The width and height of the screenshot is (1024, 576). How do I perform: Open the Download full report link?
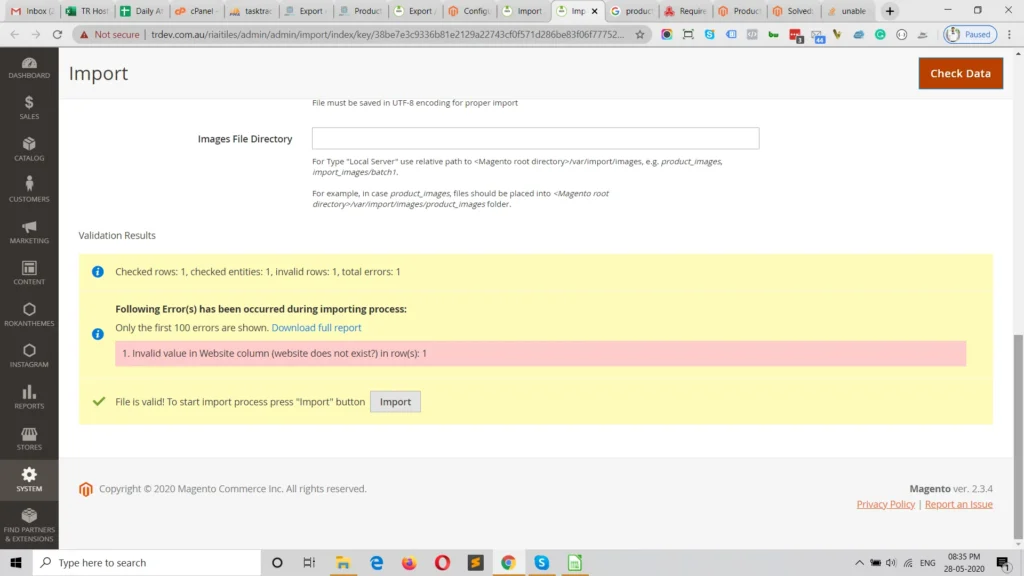click(x=316, y=327)
